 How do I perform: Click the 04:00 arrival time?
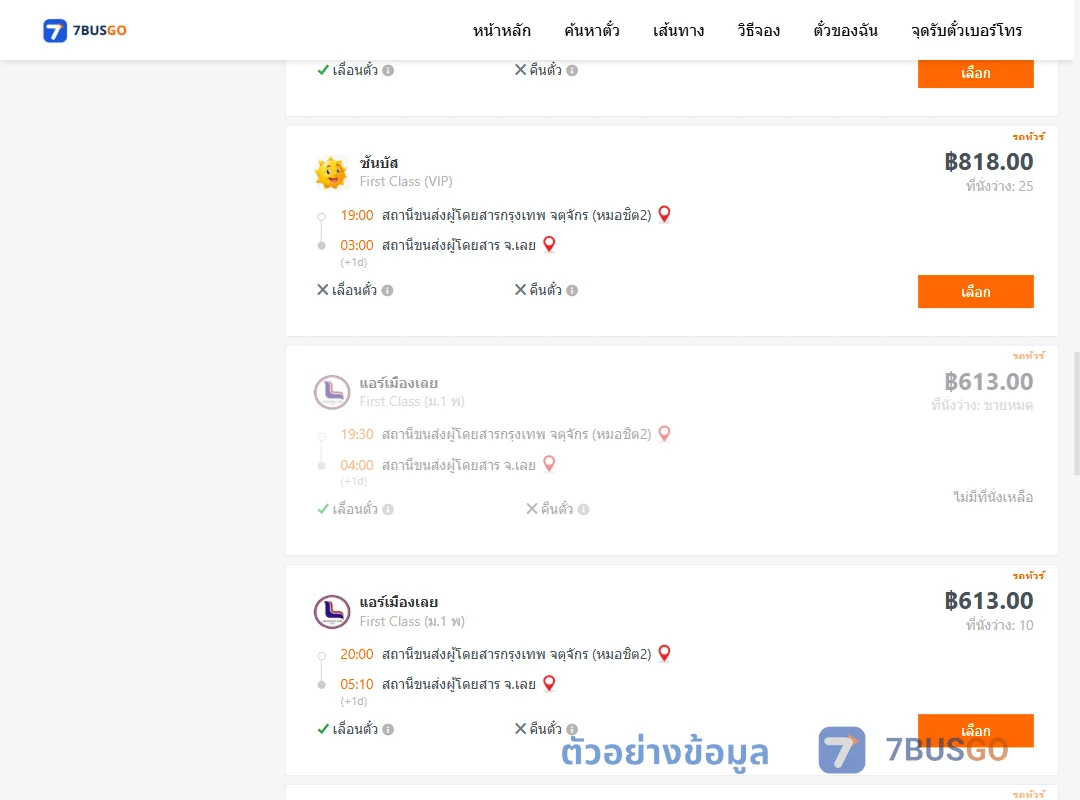(x=357, y=465)
